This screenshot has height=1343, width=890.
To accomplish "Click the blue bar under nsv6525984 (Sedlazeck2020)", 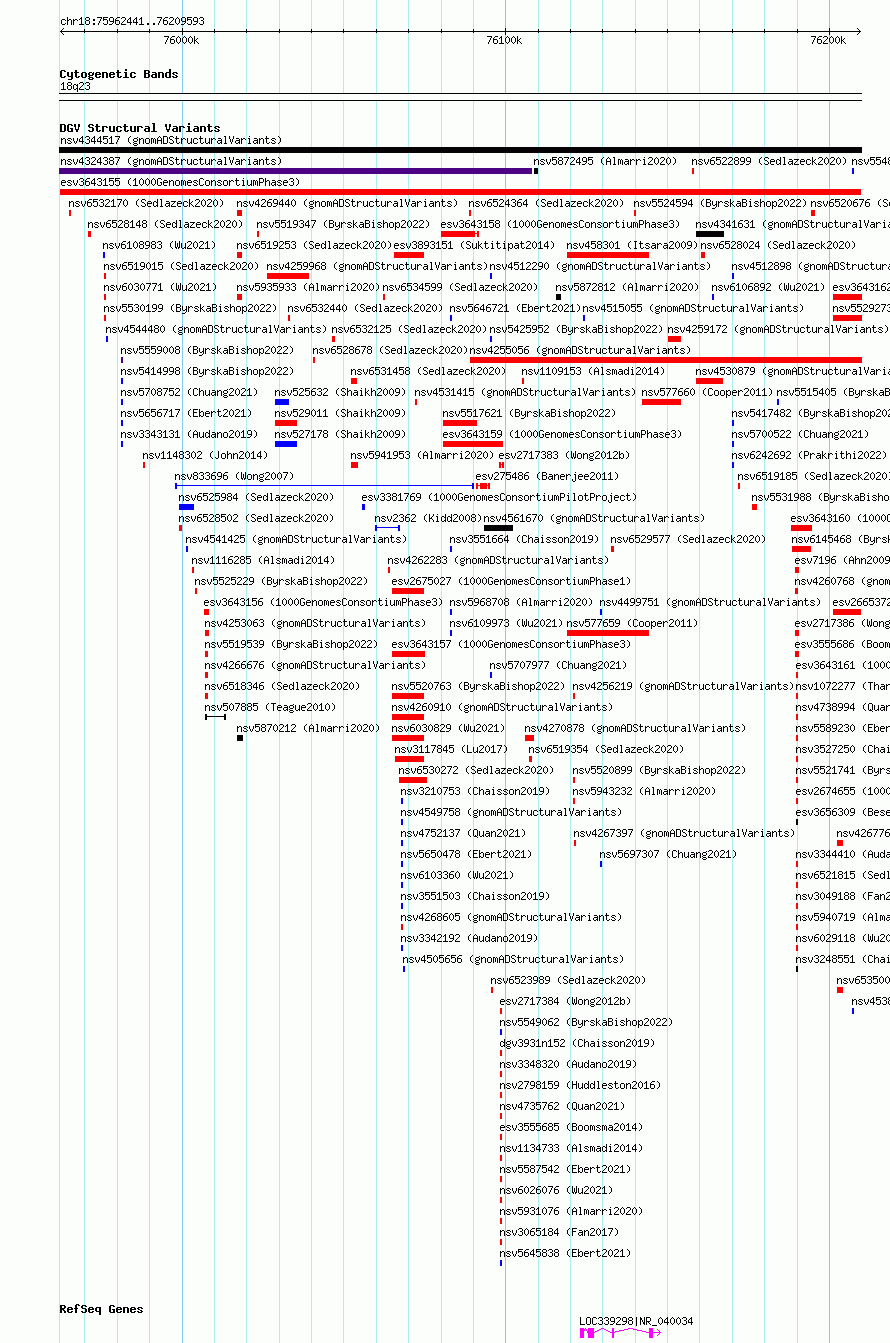I will pos(186,507).
